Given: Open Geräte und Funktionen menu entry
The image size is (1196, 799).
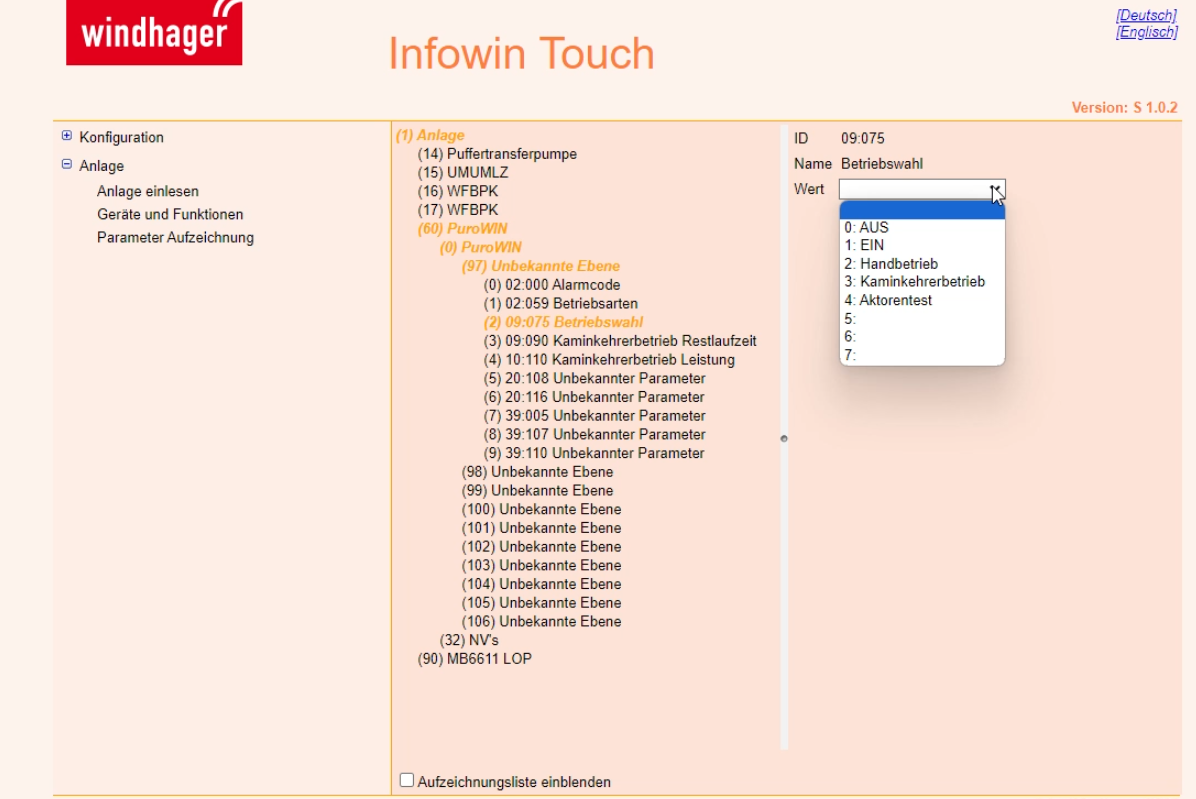Looking at the screenshot, I should click(x=170, y=214).
